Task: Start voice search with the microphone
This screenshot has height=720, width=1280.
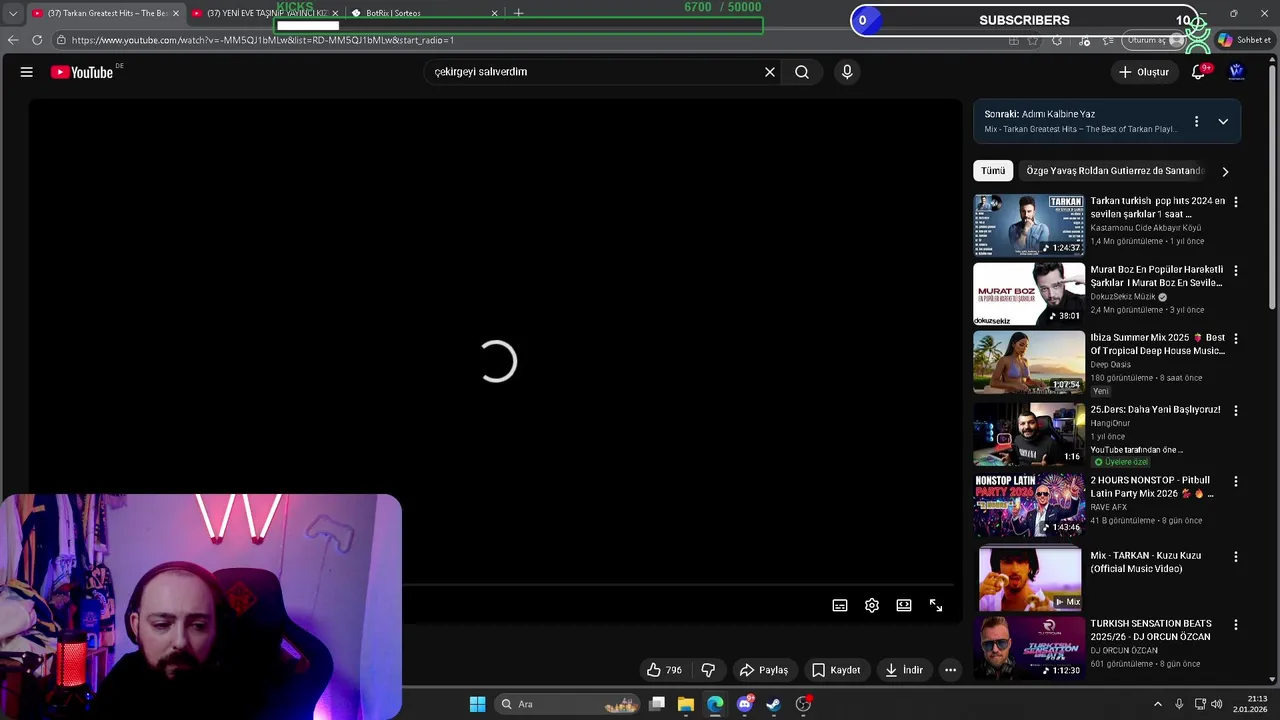Action: coord(847,72)
